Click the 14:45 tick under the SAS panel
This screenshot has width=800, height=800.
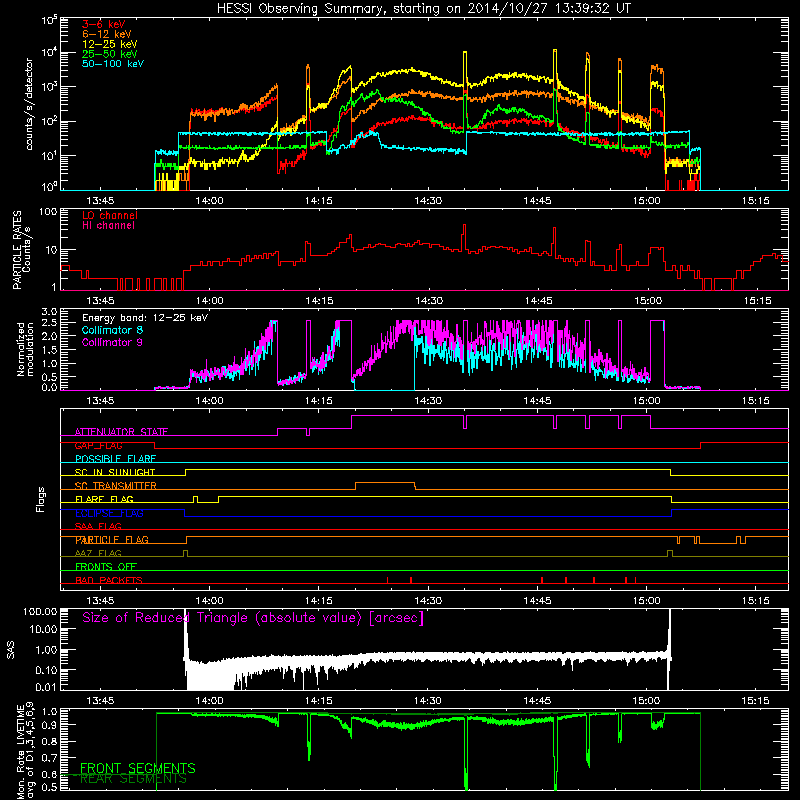point(537,701)
